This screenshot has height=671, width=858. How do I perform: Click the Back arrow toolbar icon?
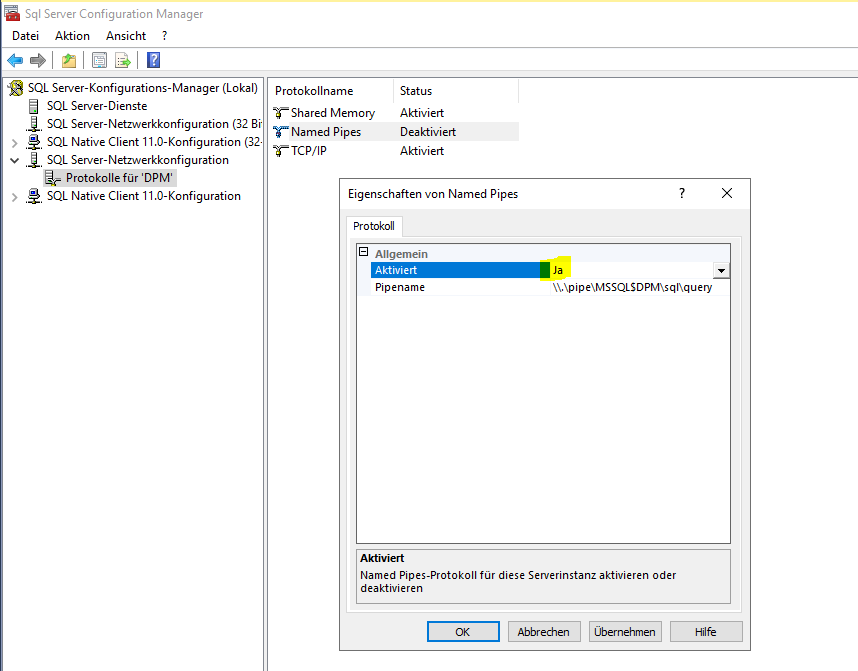pyautogui.click(x=15, y=60)
